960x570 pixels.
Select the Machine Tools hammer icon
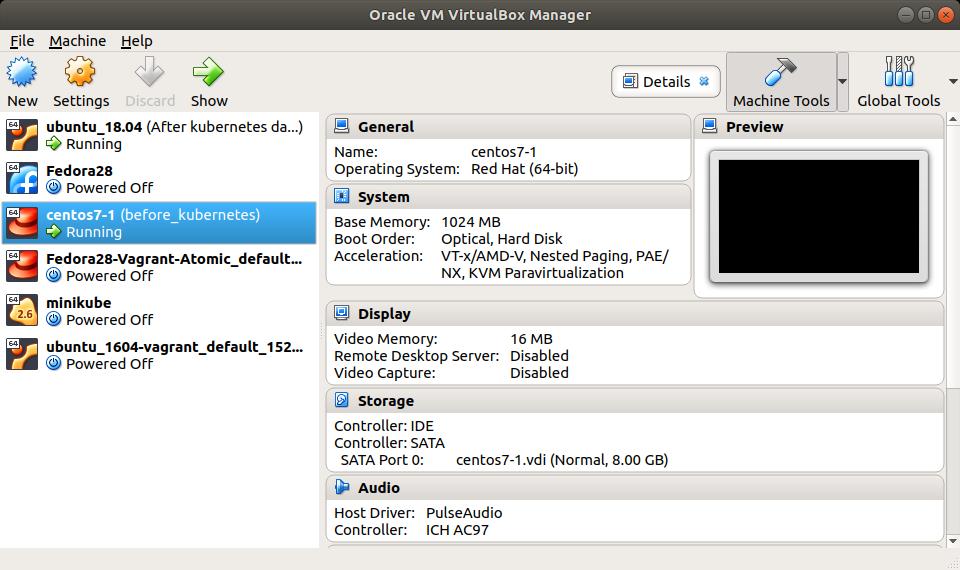click(780, 72)
